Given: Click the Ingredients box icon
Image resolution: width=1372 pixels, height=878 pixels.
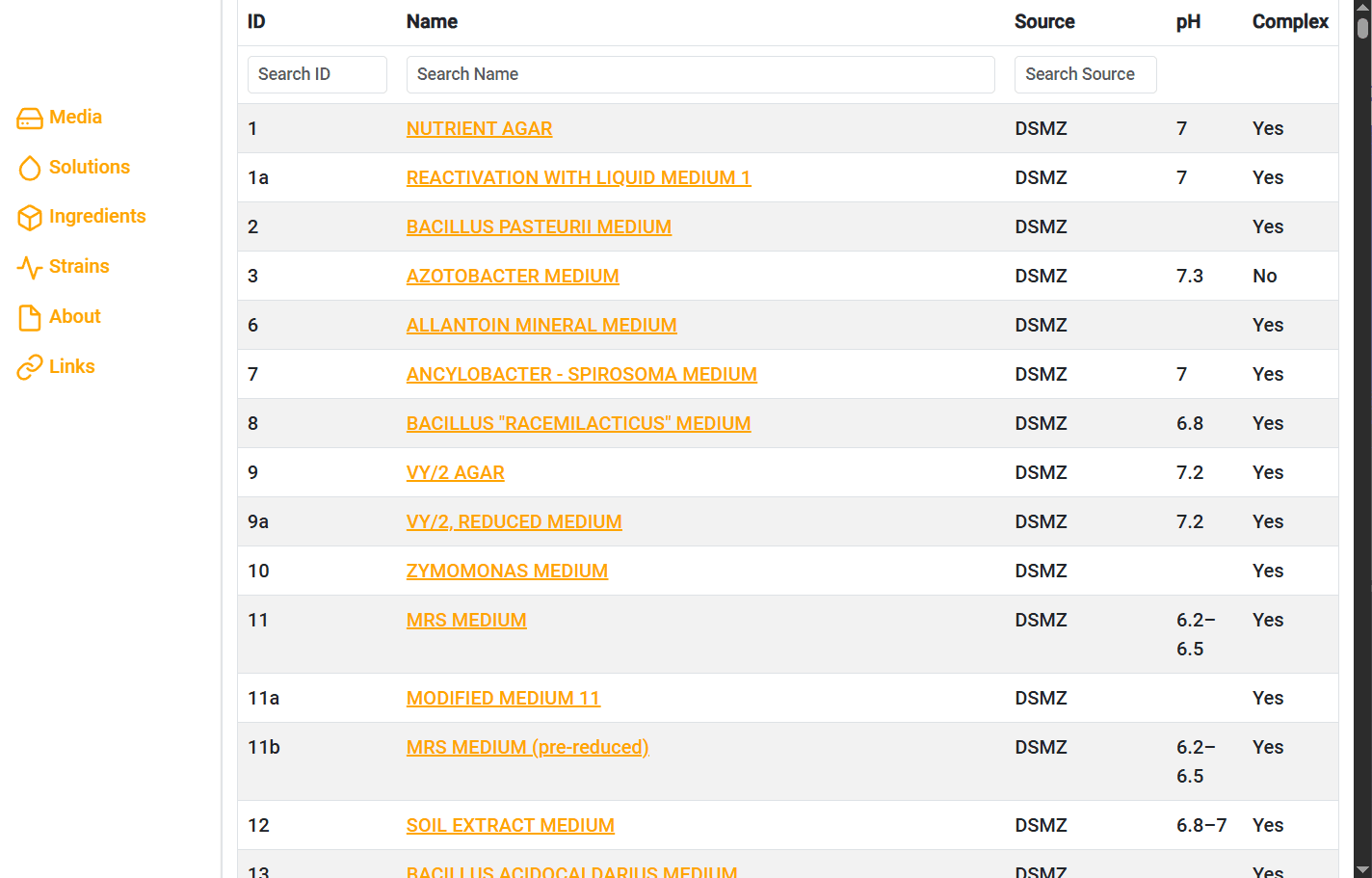Looking at the screenshot, I should click(30, 218).
